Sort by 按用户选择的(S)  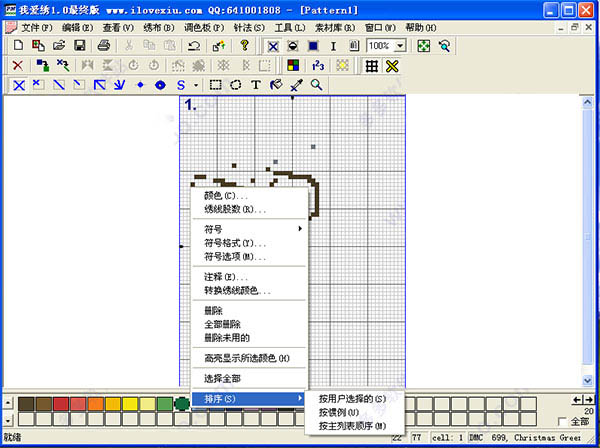[x=353, y=399]
